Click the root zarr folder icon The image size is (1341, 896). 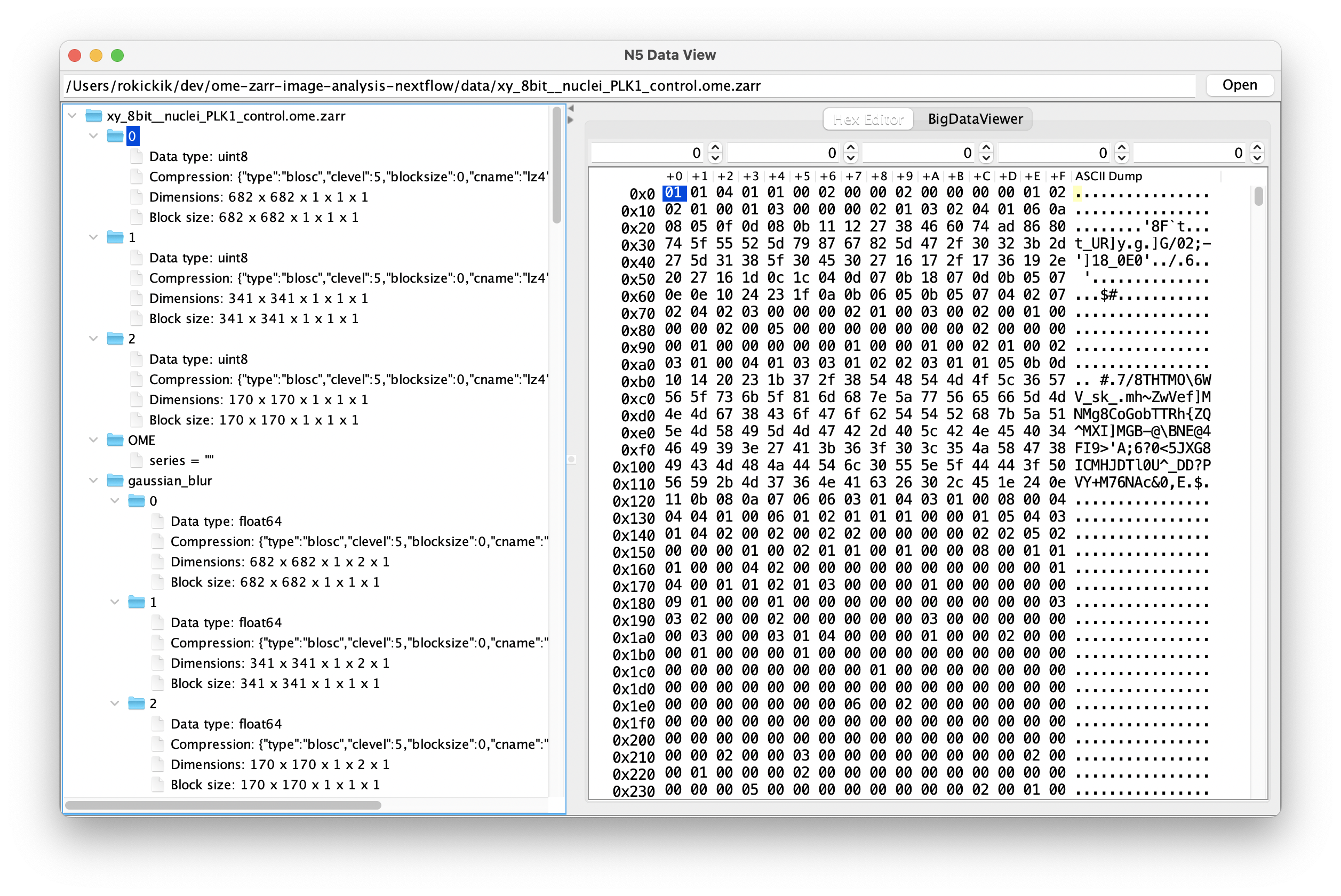coord(94,116)
